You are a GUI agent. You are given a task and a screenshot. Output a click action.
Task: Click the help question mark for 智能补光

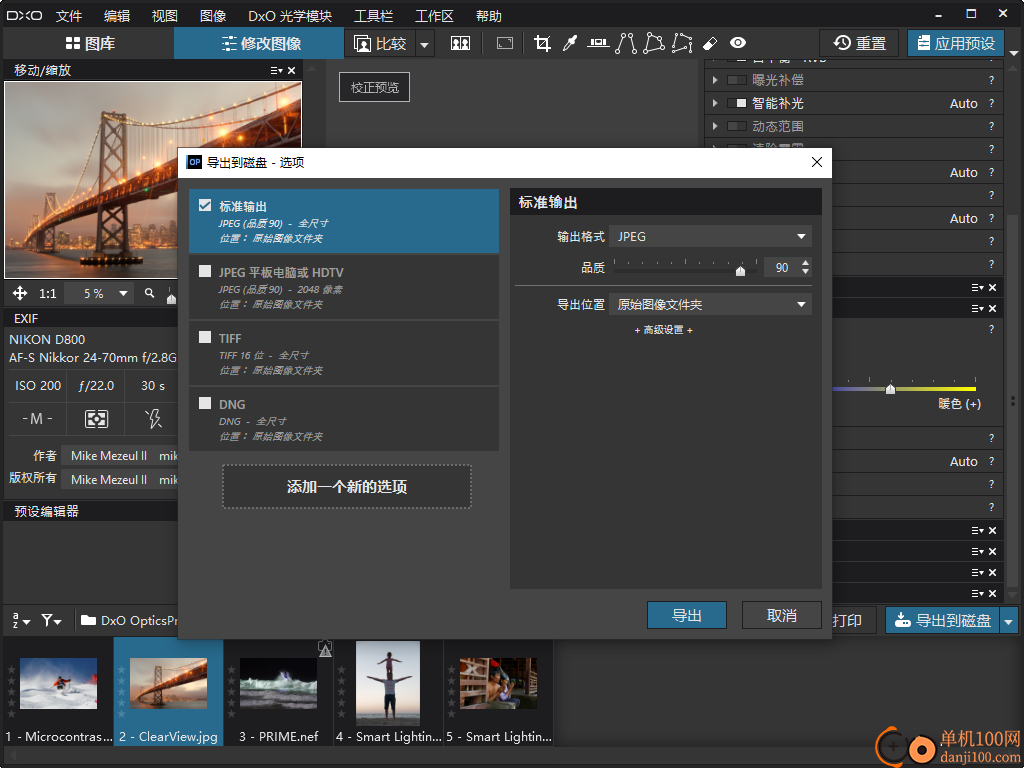click(x=991, y=103)
